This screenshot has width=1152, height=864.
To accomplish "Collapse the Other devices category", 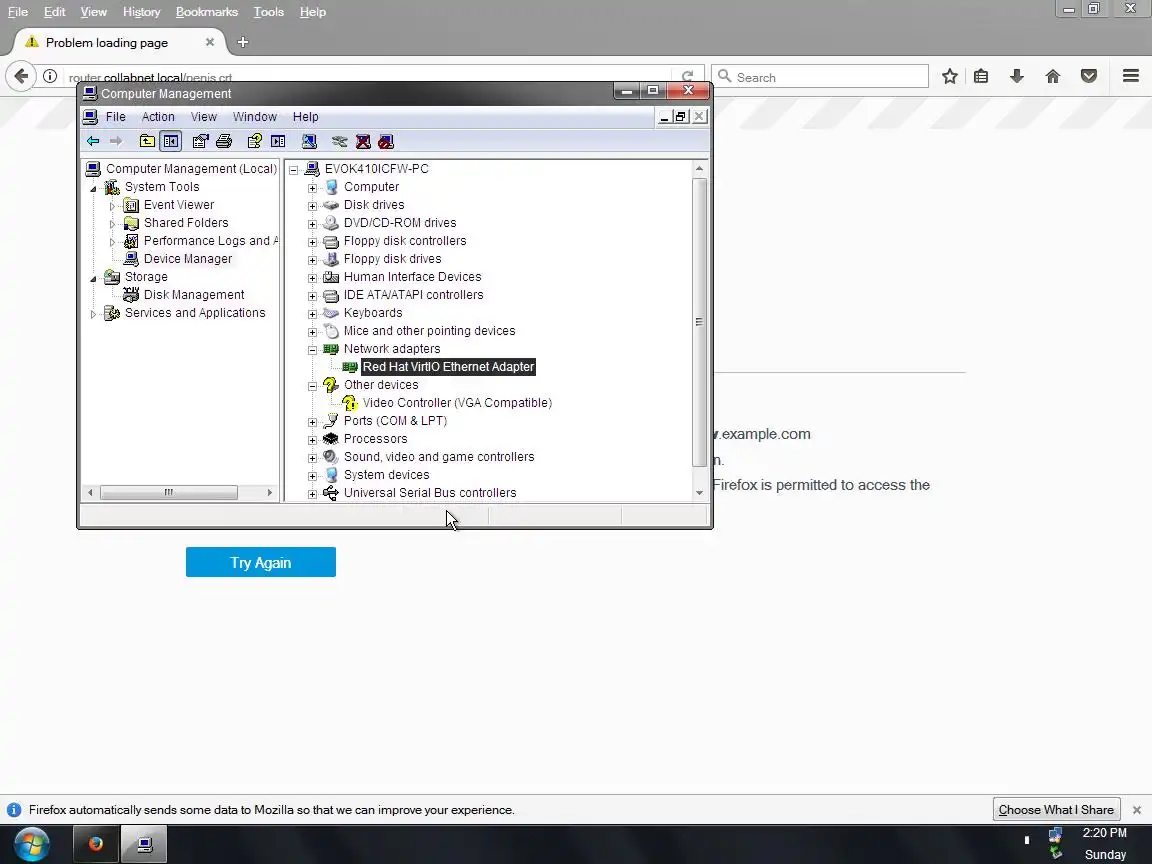I will pyautogui.click(x=312, y=386).
